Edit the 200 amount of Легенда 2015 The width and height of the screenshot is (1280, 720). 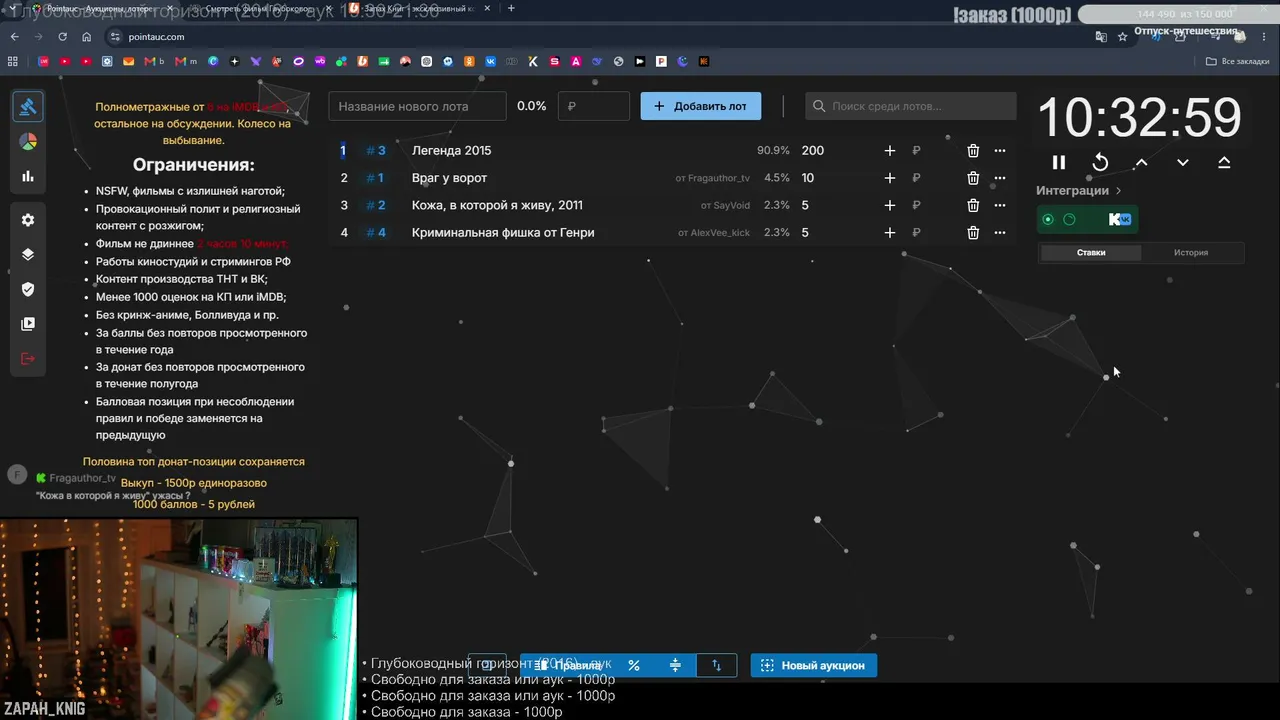pos(813,151)
